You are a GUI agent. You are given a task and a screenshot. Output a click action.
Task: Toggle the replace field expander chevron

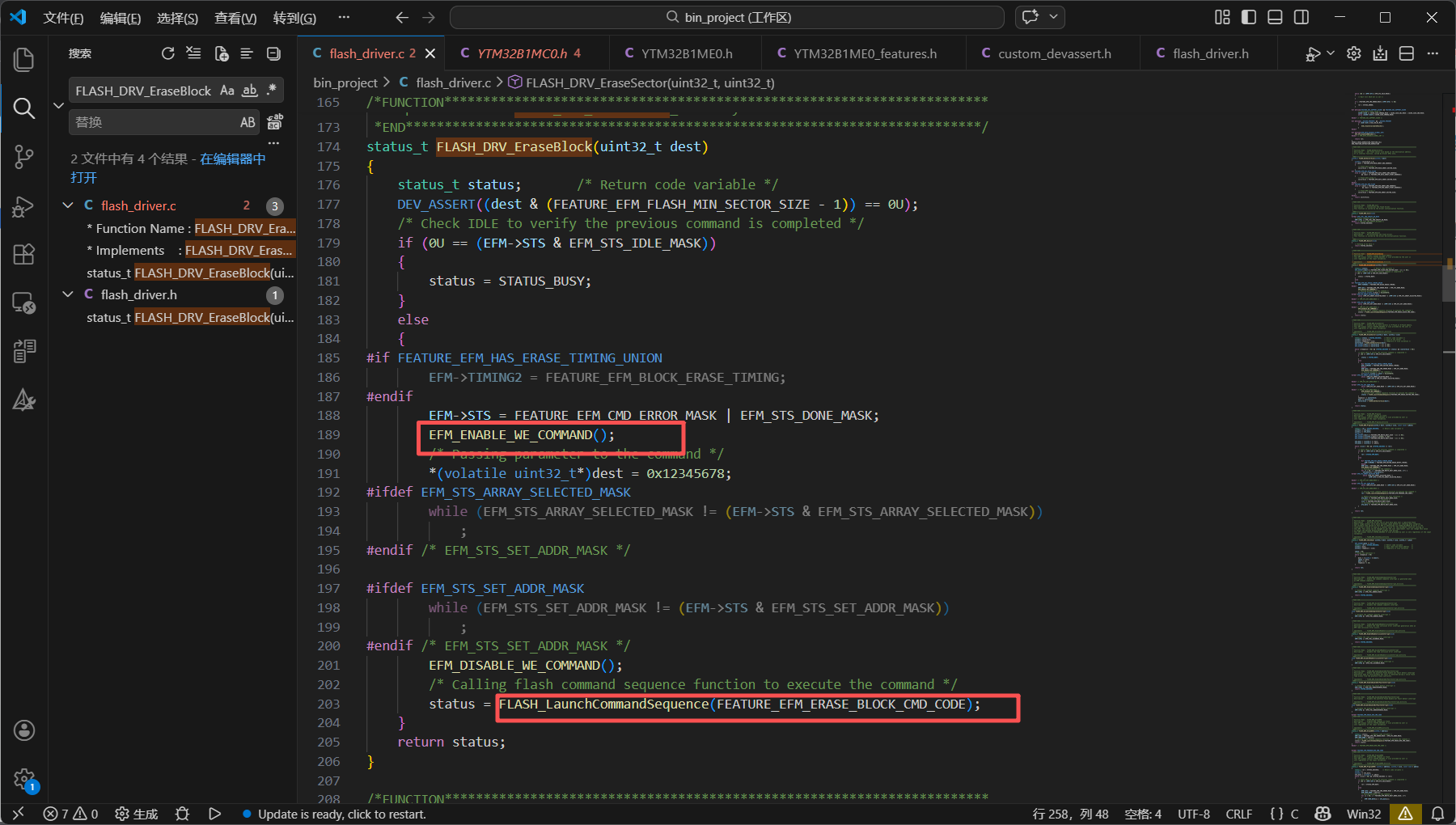(x=58, y=106)
